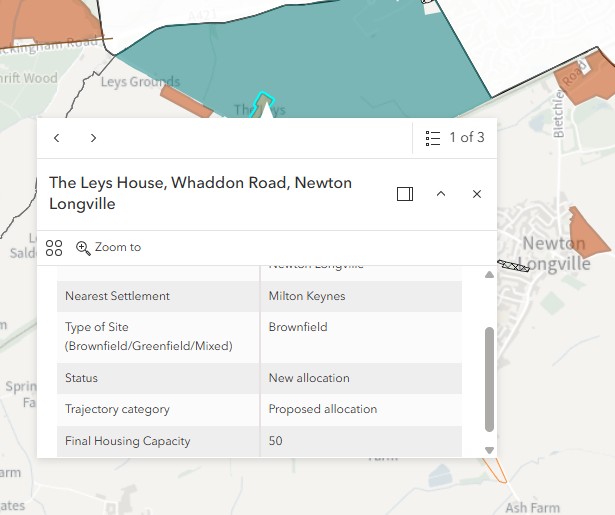
Task: Click the Zoom to magnifier icon
Action: pyautogui.click(x=83, y=248)
